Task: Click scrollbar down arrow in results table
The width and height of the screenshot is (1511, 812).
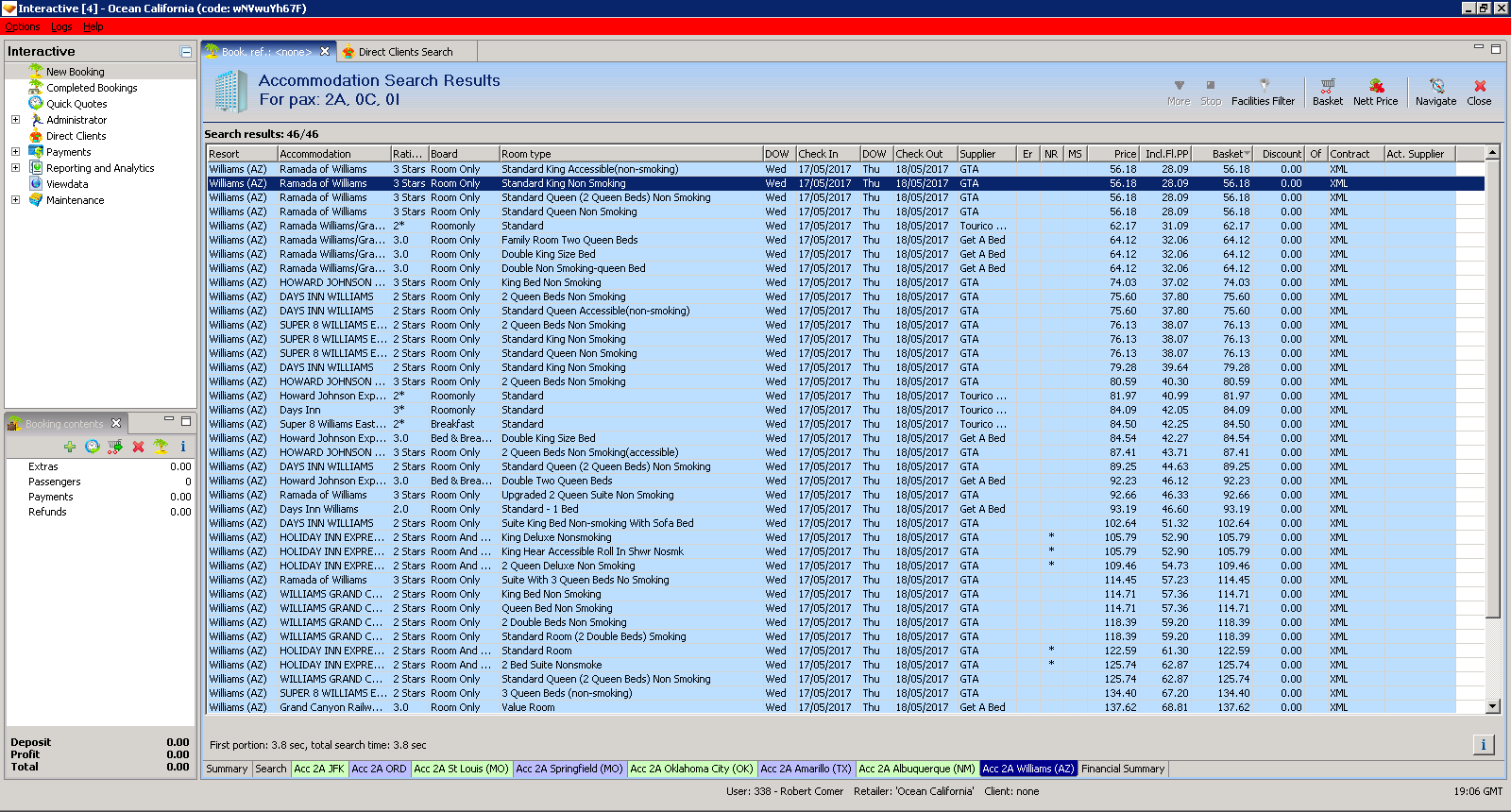Action: pyautogui.click(x=1493, y=706)
